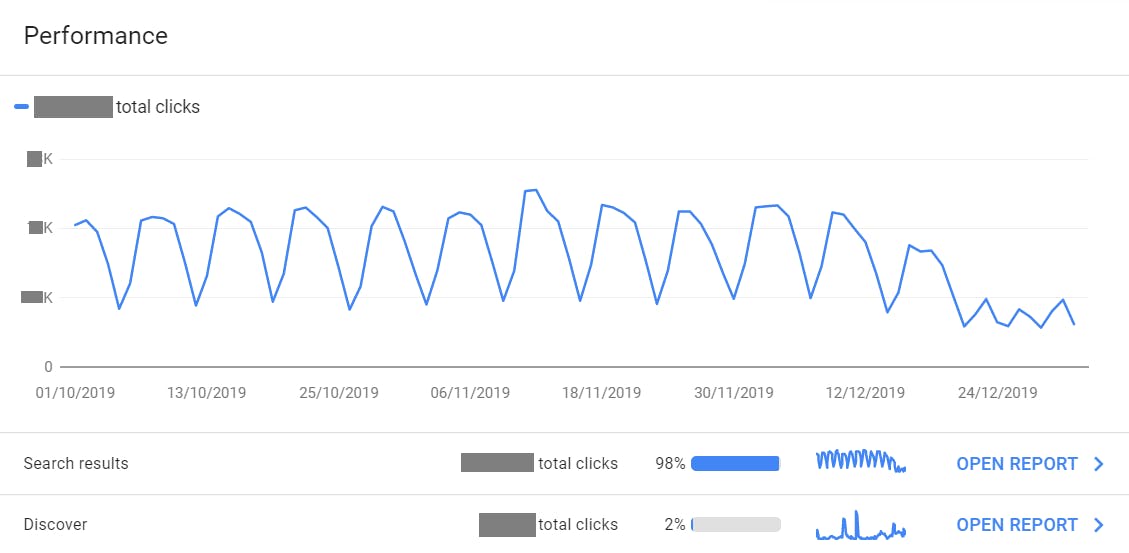Click OPEN REPORT for Search results
The height and width of the screenshot is (553, 1129).
tap(1016, 464)
